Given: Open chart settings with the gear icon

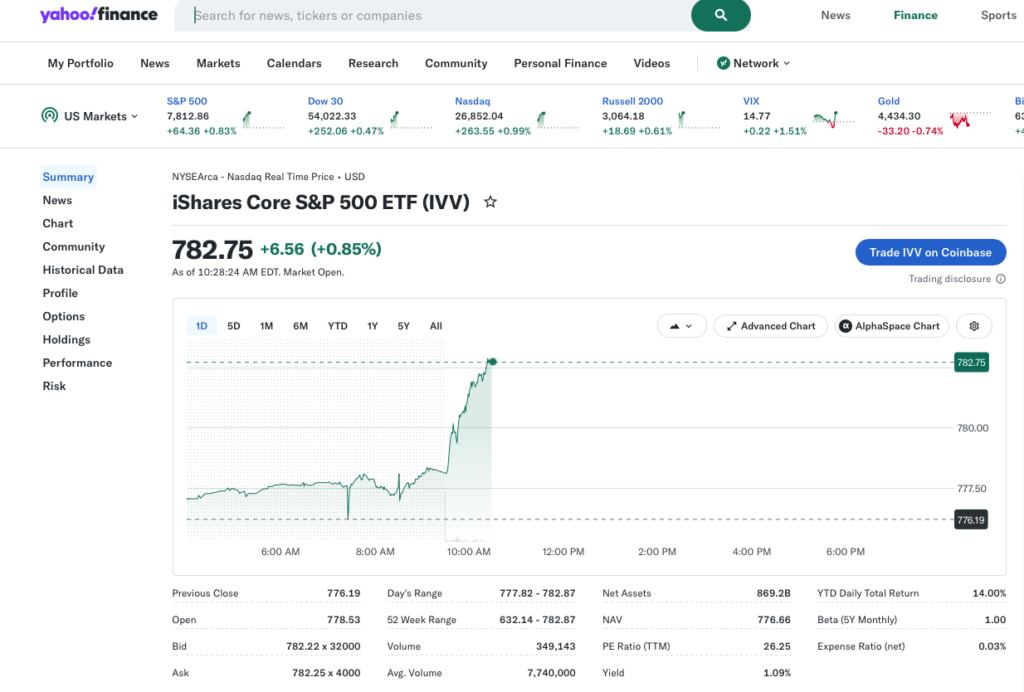Looking at the screenshot, I should (974, 326).
